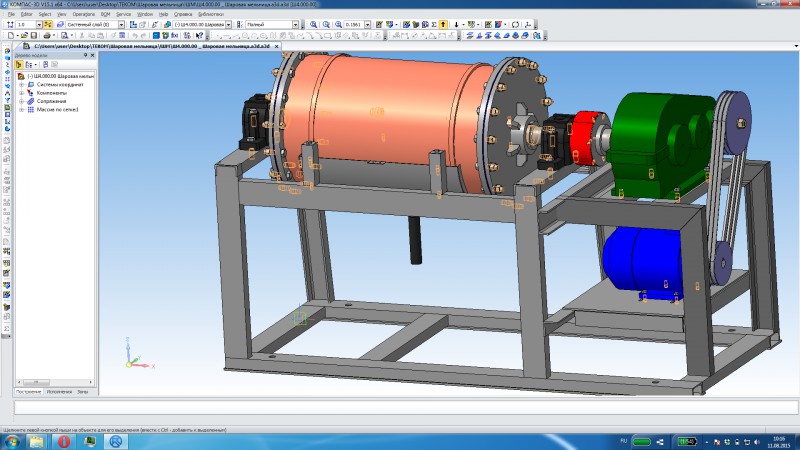Click the command line input field
This screenshot has width=800, height=450.
[406, 407]
